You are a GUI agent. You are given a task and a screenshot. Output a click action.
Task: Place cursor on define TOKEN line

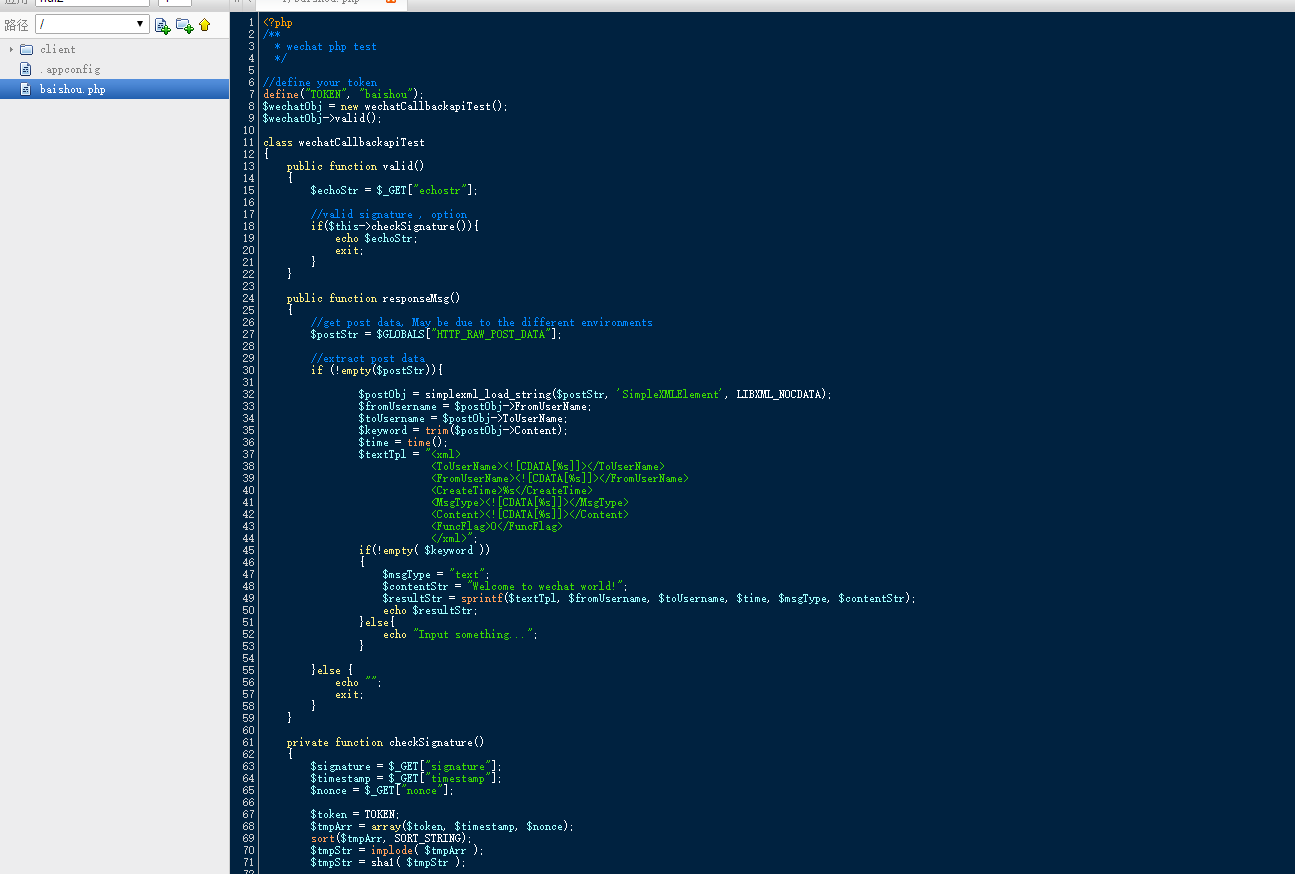(x=343, y=94)
